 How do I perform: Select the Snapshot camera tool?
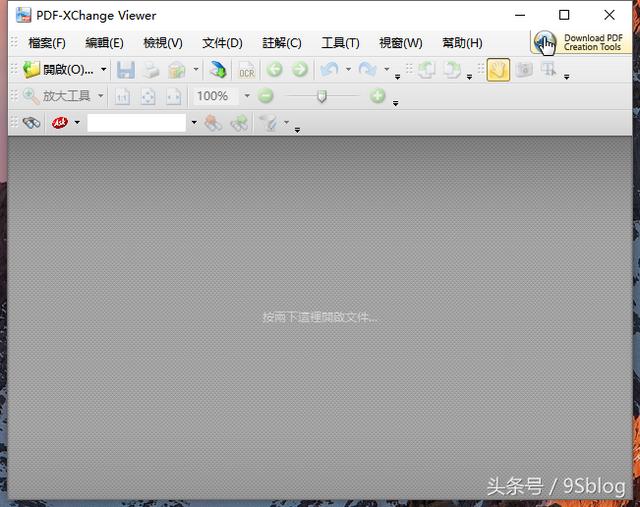pyautogui.click(x=524, y=70)
